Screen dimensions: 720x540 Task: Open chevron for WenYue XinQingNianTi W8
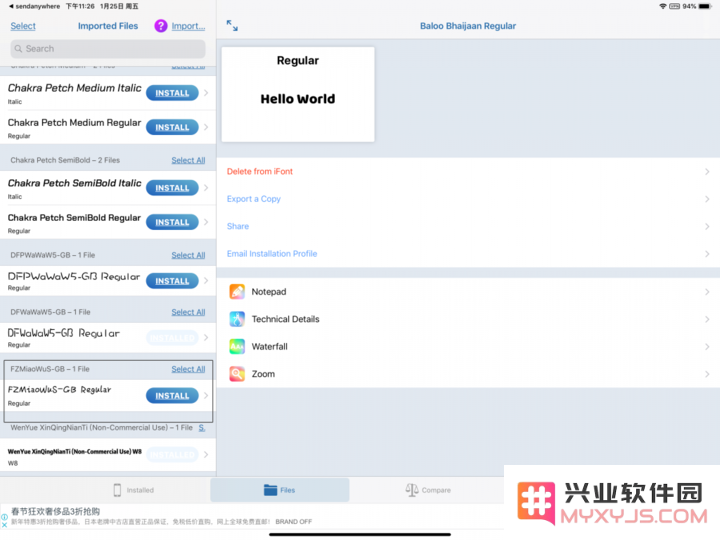pos(206,455)
